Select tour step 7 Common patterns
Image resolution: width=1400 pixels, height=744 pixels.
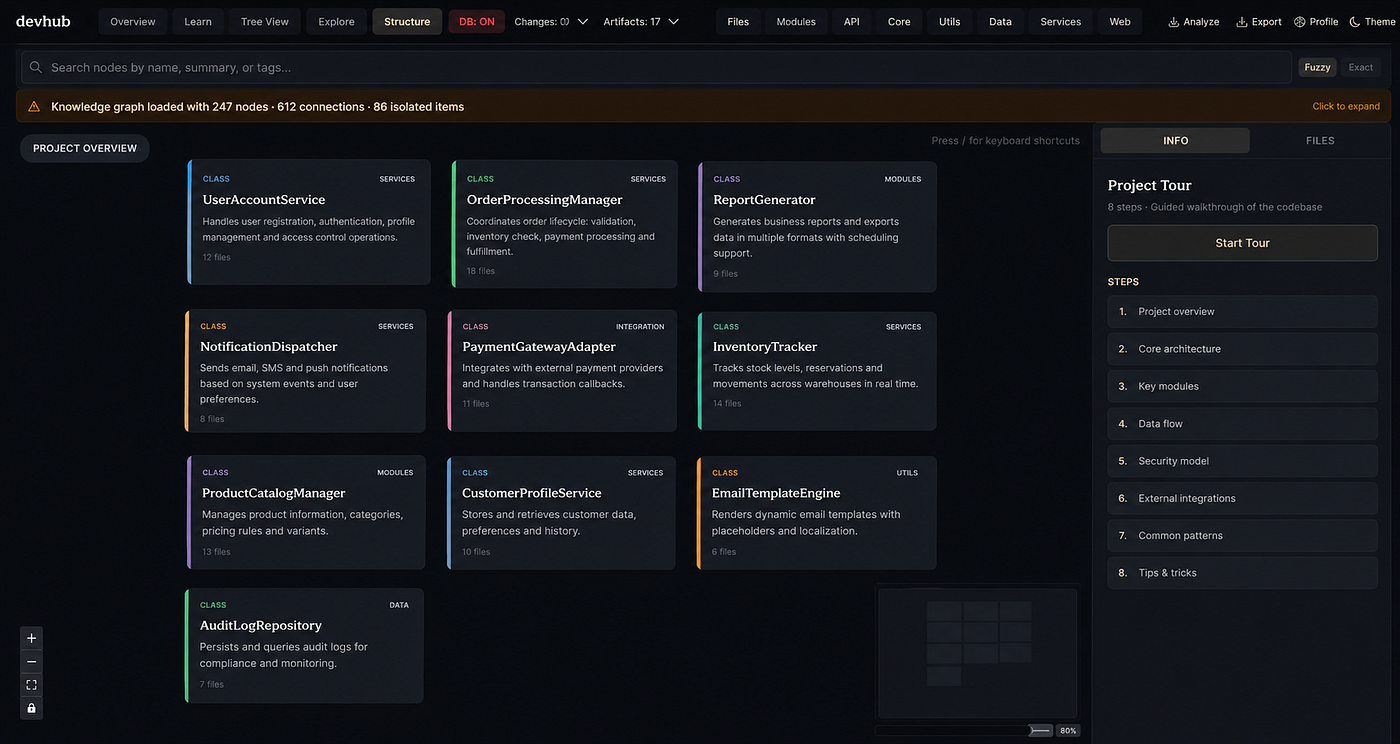1242,535
